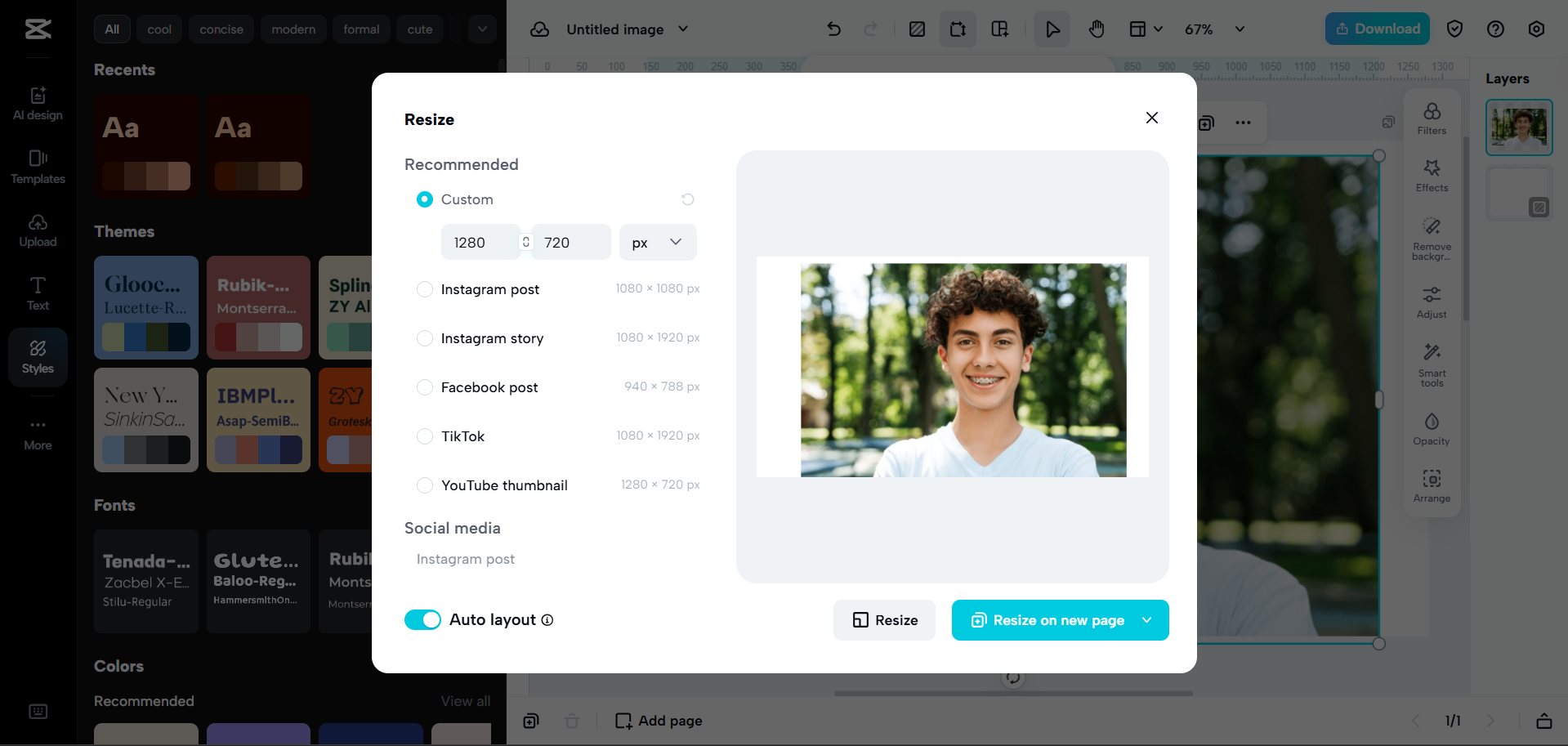The image size is (1568, 746).
Task: Select the concise style filter tab
Action: click(x=221, y=29)
